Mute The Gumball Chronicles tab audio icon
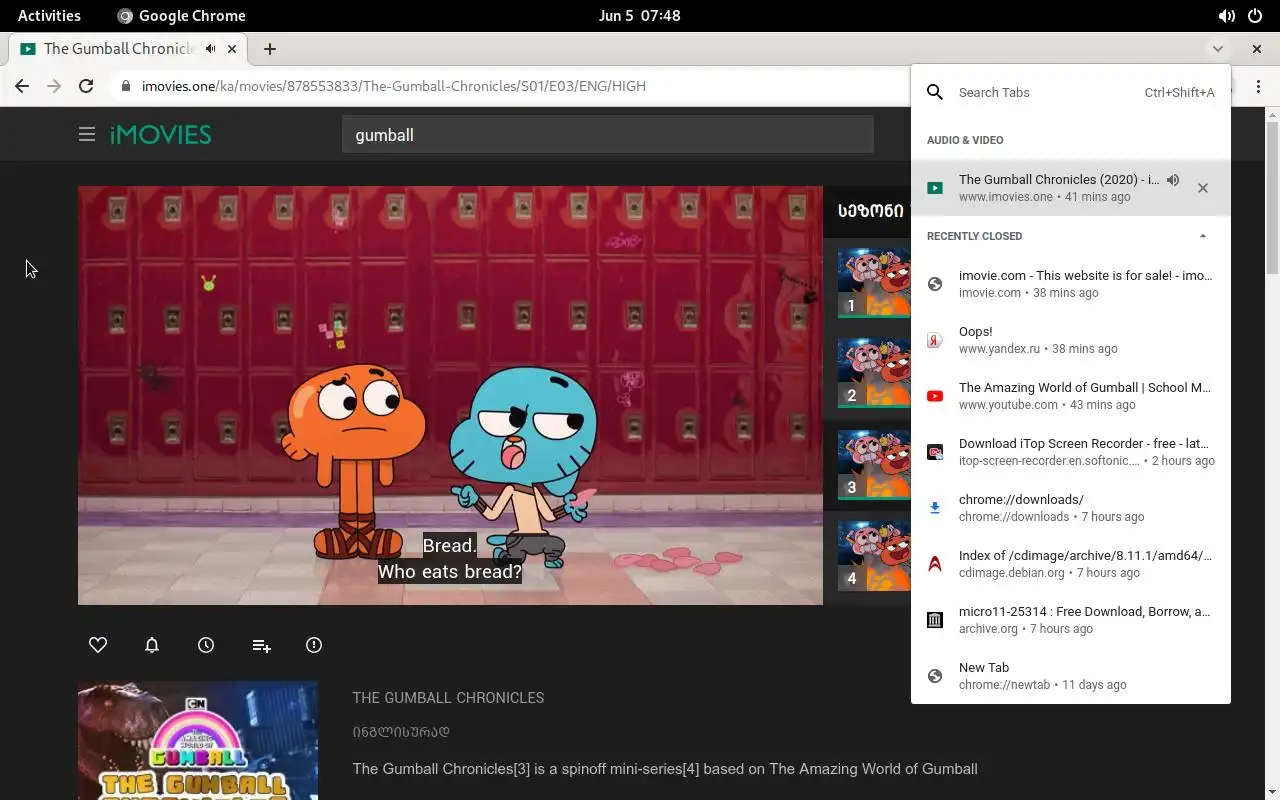 coord(211,48)
